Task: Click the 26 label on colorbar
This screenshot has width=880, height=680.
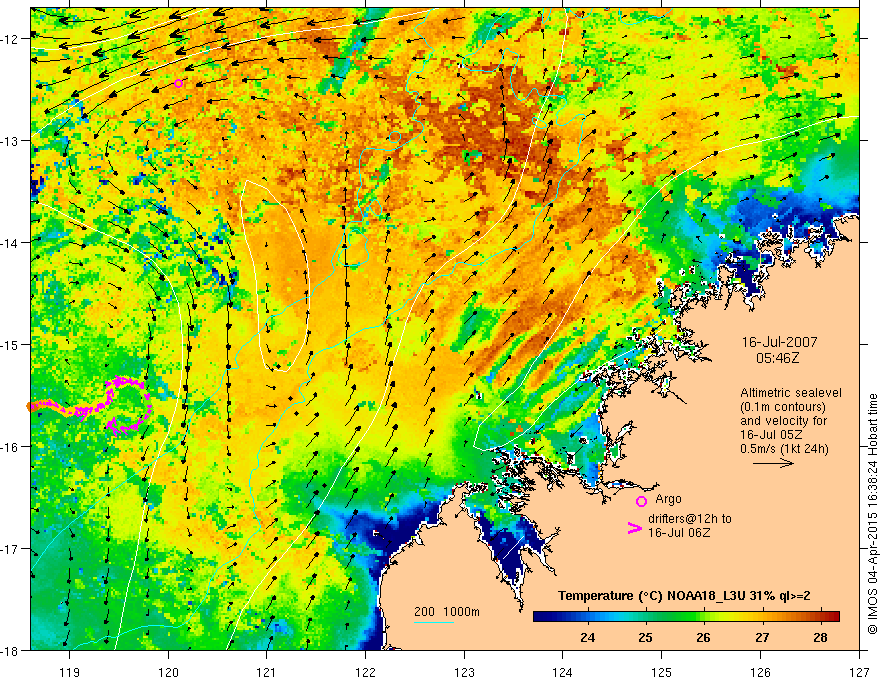Action: [703, 637]
